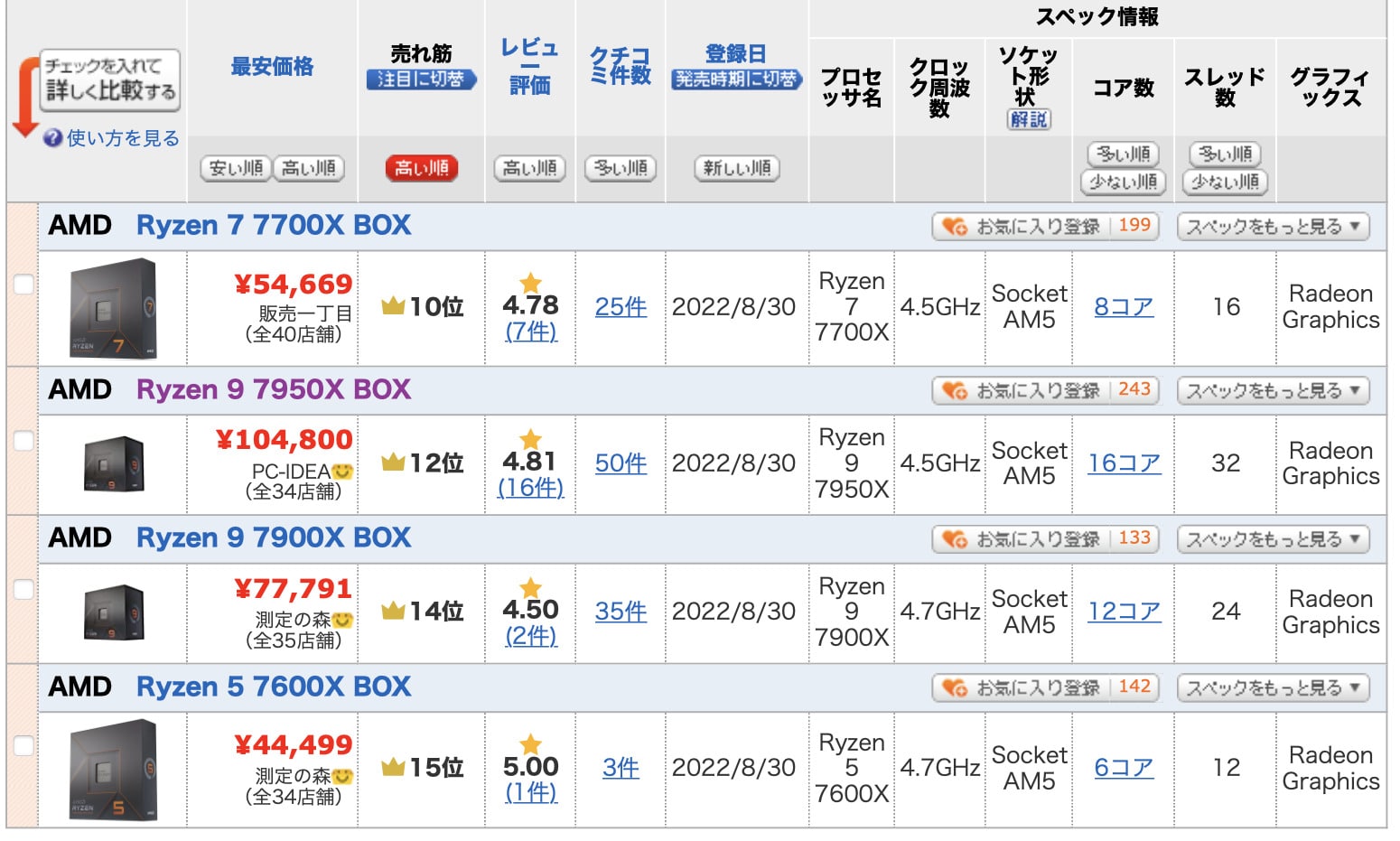Click the Ryzen 9 7950X box thumbnail
The image size is (1400, 841).
[114, 464]
